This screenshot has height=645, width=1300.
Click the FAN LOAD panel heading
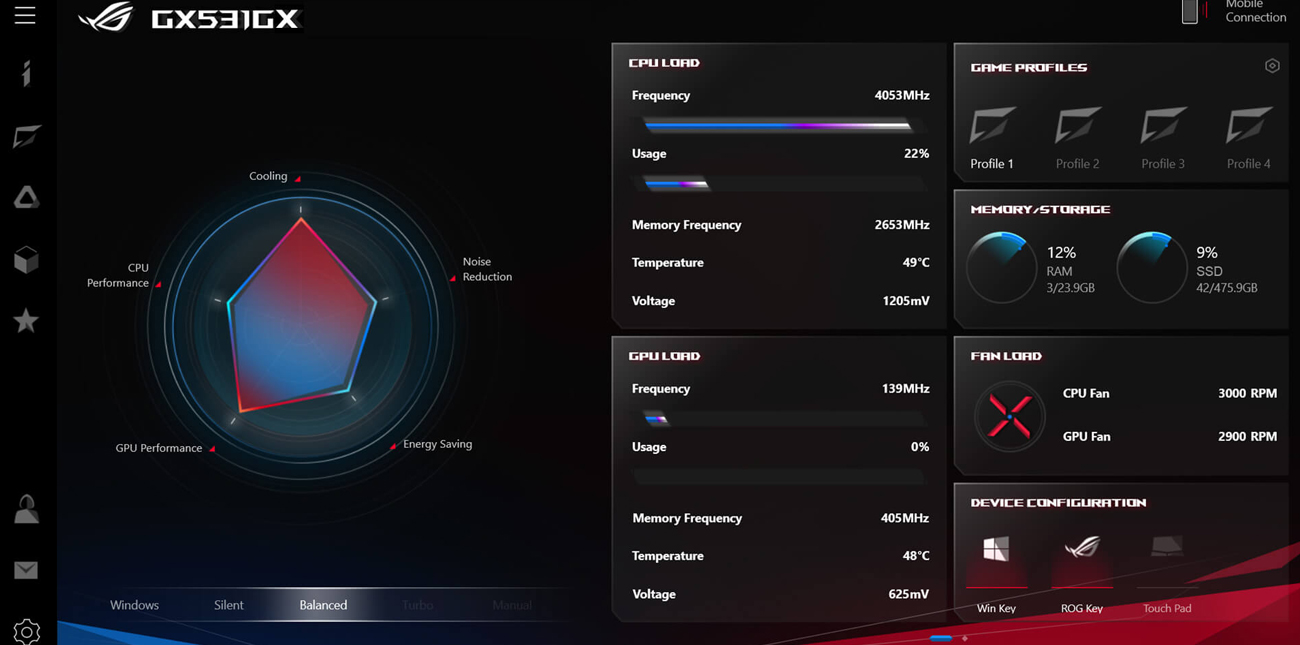(x=1006, y=356)
